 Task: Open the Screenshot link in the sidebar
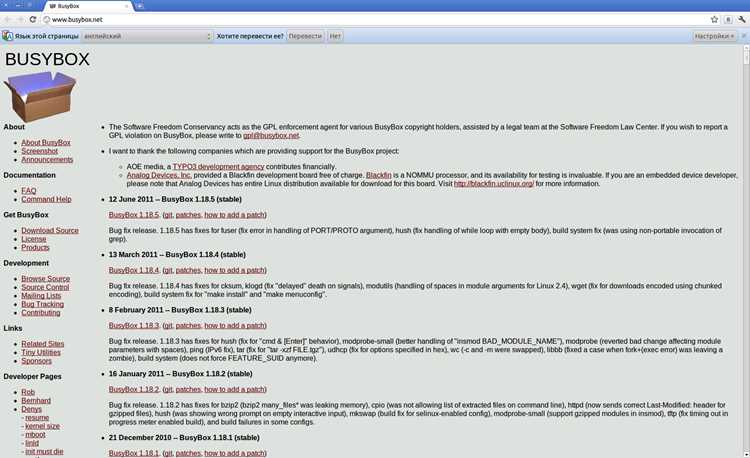(x=40, y=151)
